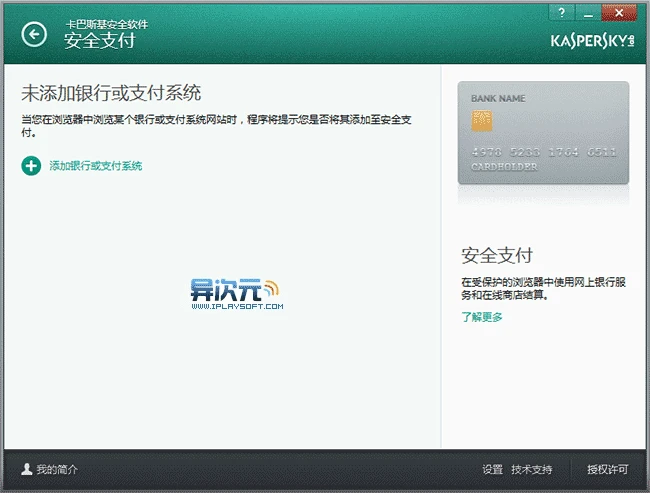Open 授权许可 licensing
Screen dimensions: 650x493
[x=607, y=469]
